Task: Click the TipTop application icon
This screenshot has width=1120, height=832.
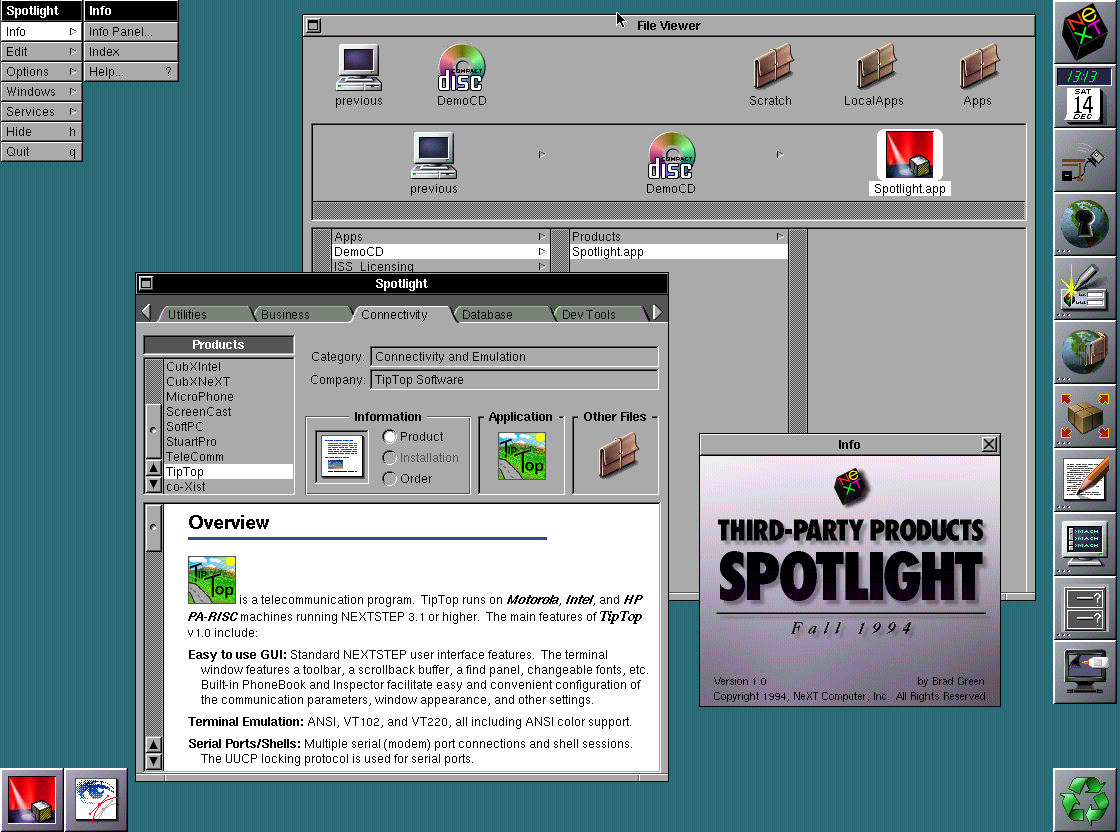Action: [522, 456]
